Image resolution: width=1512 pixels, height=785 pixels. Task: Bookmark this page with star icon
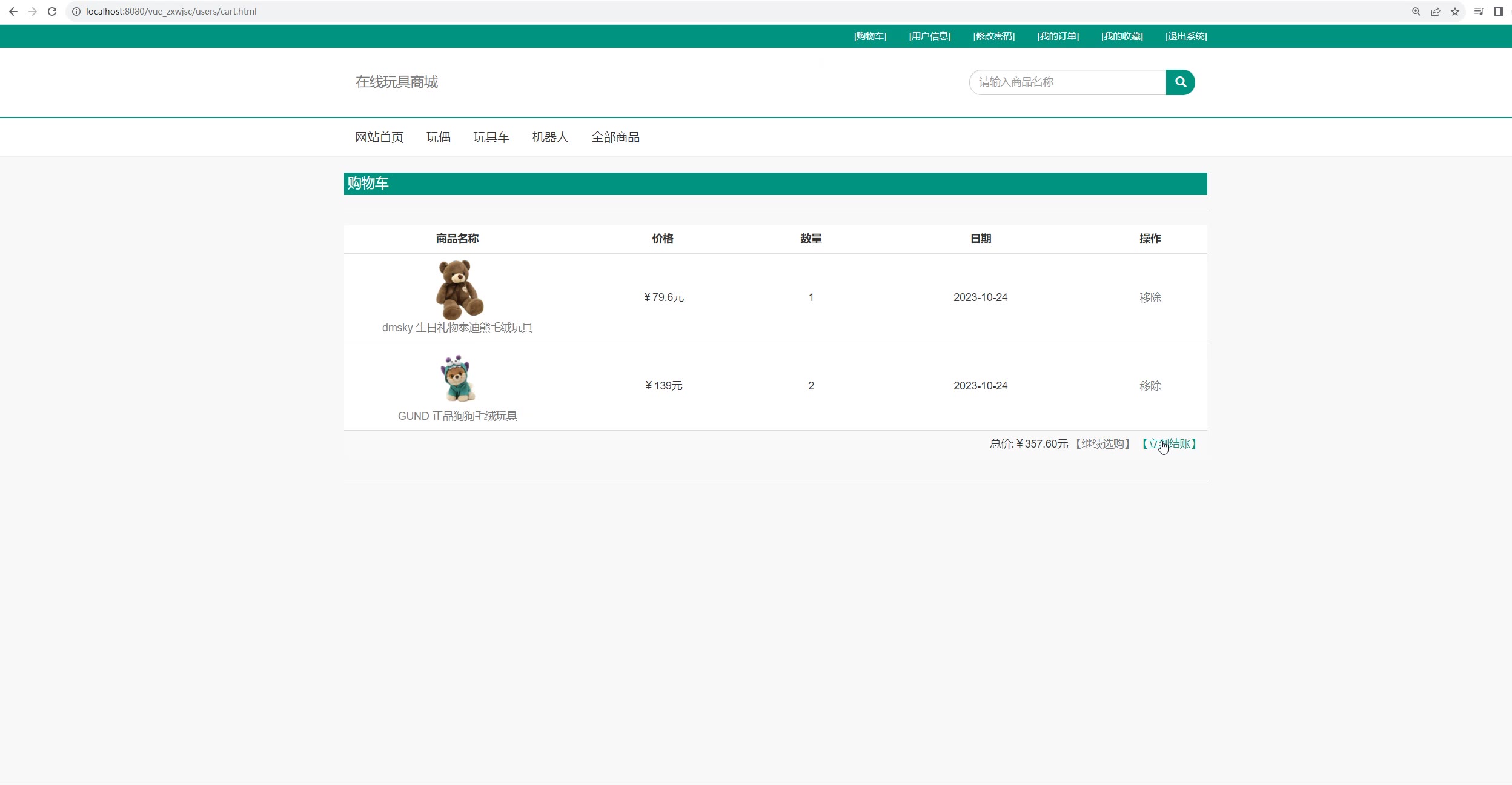(1454, 12)
